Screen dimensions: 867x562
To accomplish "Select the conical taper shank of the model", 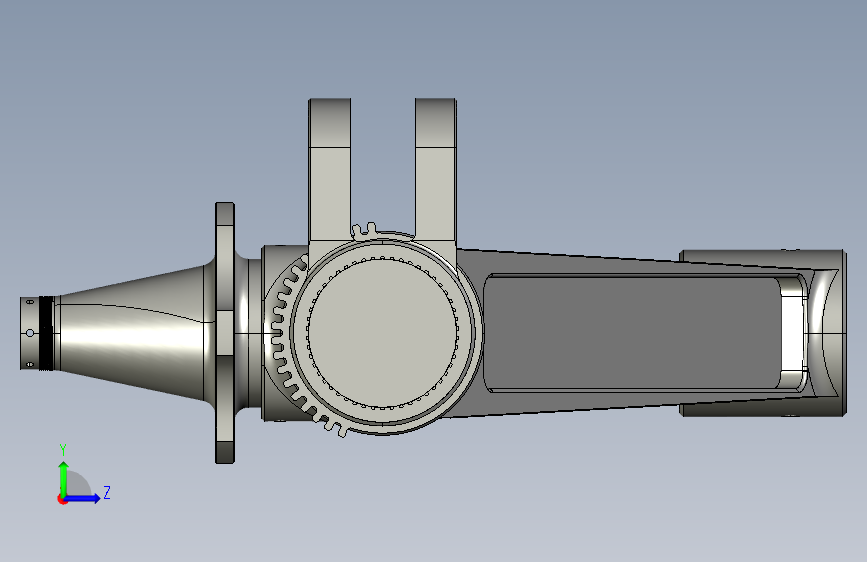I will pyautogui.click(x=131, y=332).
